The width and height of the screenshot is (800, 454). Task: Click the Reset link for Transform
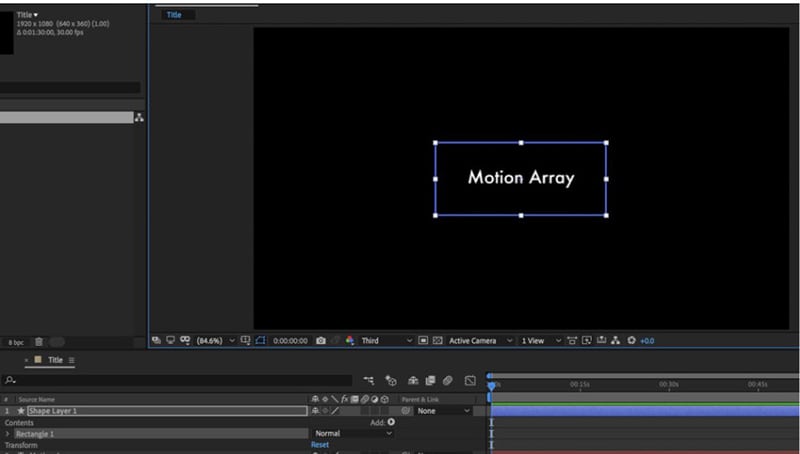tap(320, 445)
